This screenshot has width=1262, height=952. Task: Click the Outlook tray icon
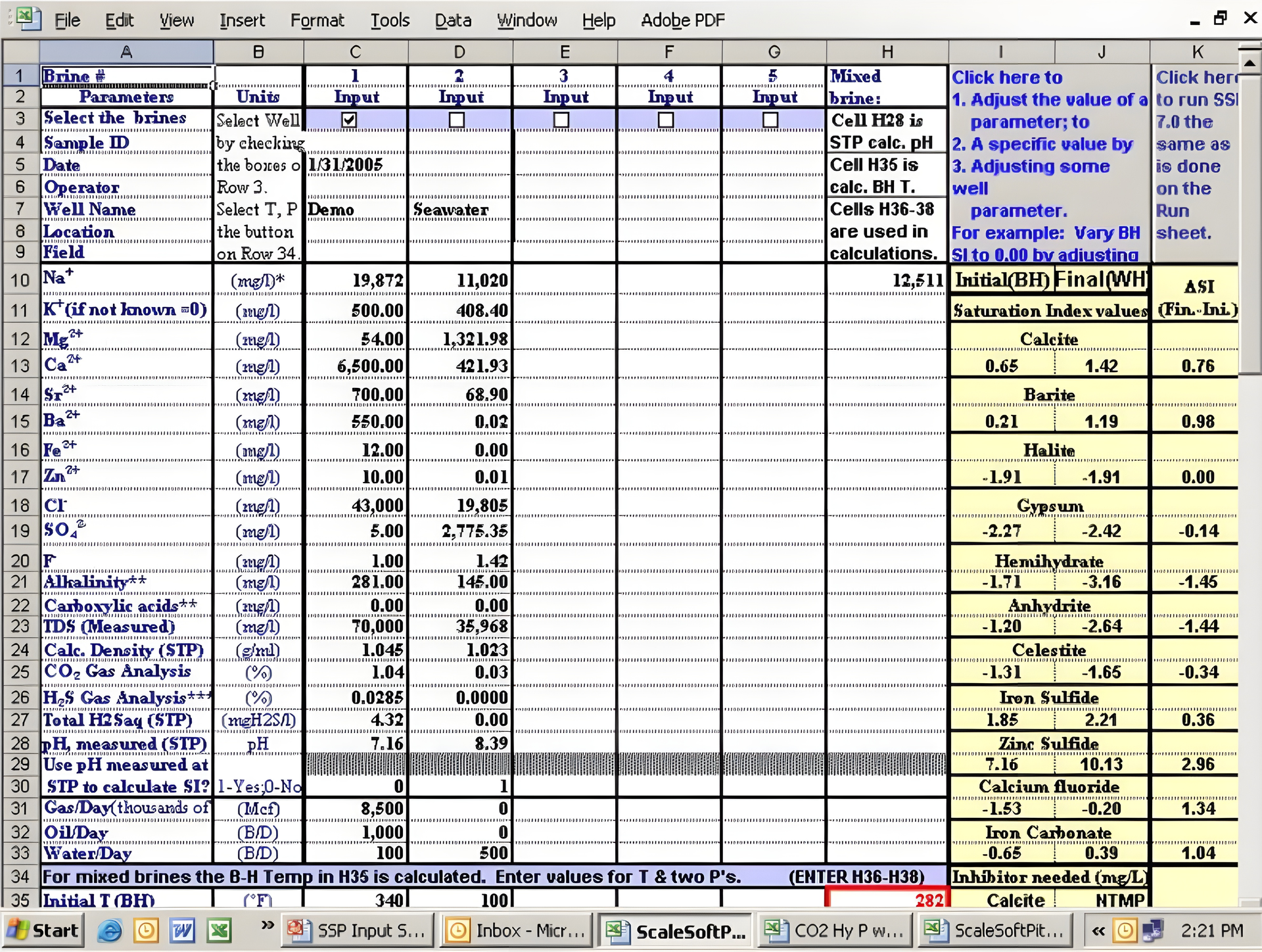(1125, 930)
